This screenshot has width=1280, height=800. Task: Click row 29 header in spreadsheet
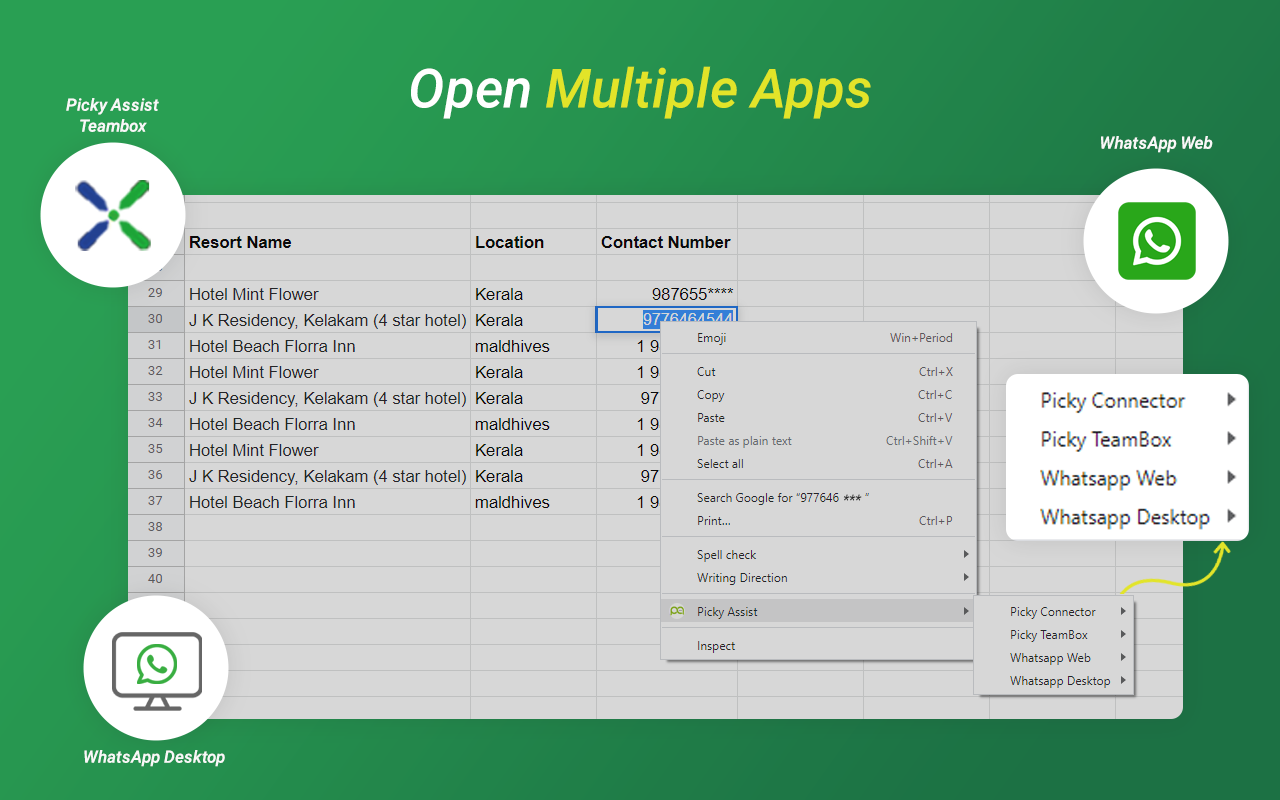155,293
